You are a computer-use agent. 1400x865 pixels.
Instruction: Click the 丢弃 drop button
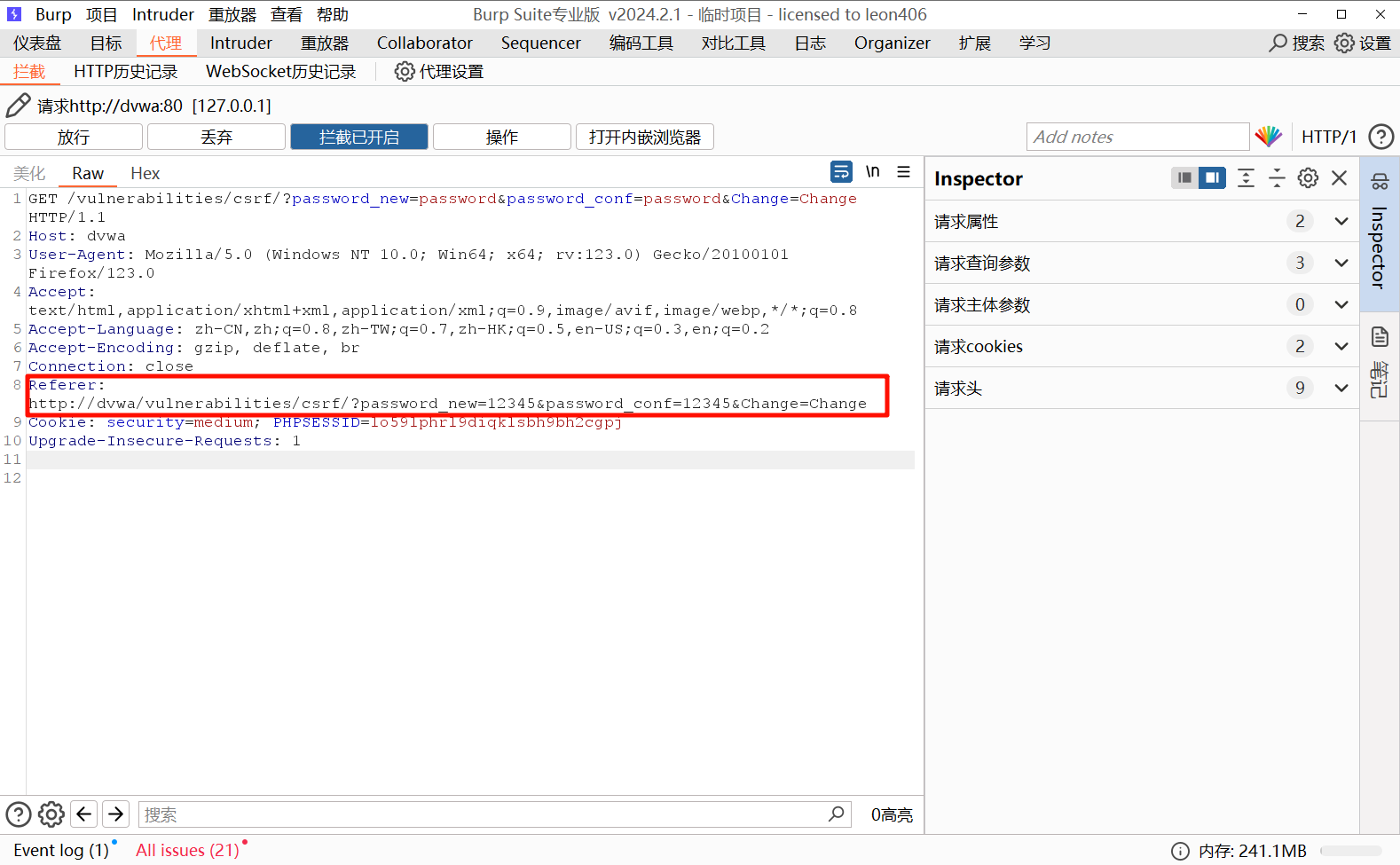[216, 137]
